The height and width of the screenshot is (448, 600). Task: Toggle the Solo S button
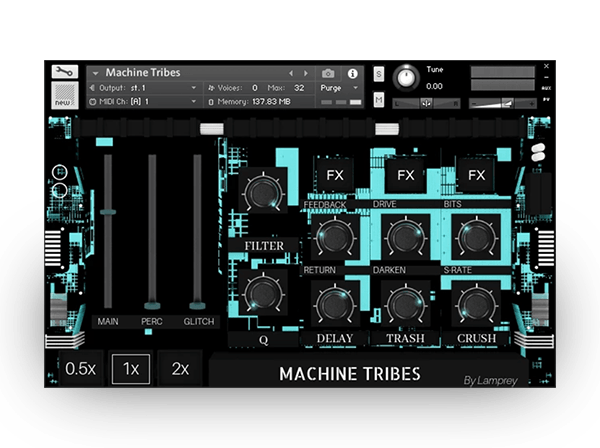point(378,73)
